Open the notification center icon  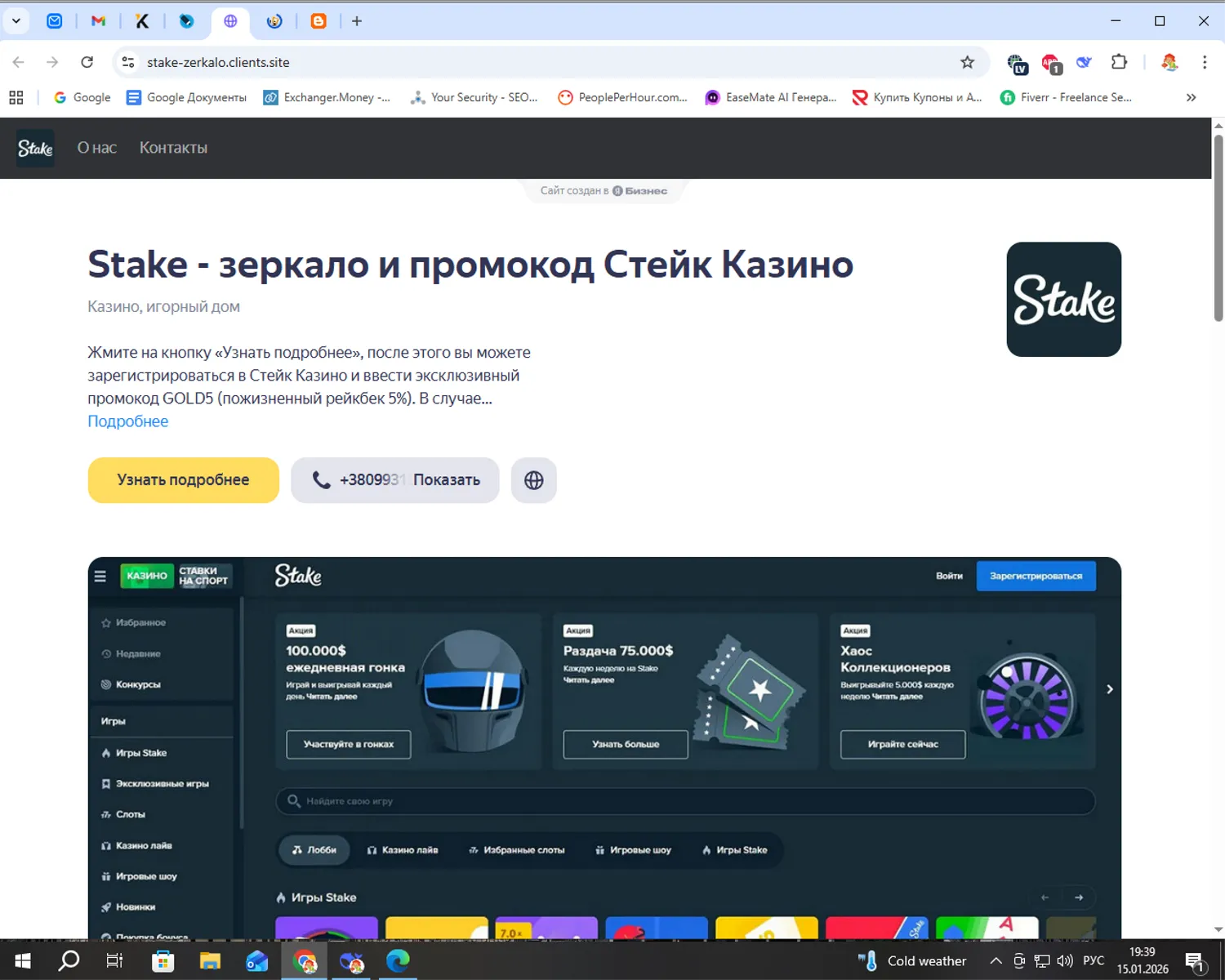pyautogui.click(x=1196, y=962)
